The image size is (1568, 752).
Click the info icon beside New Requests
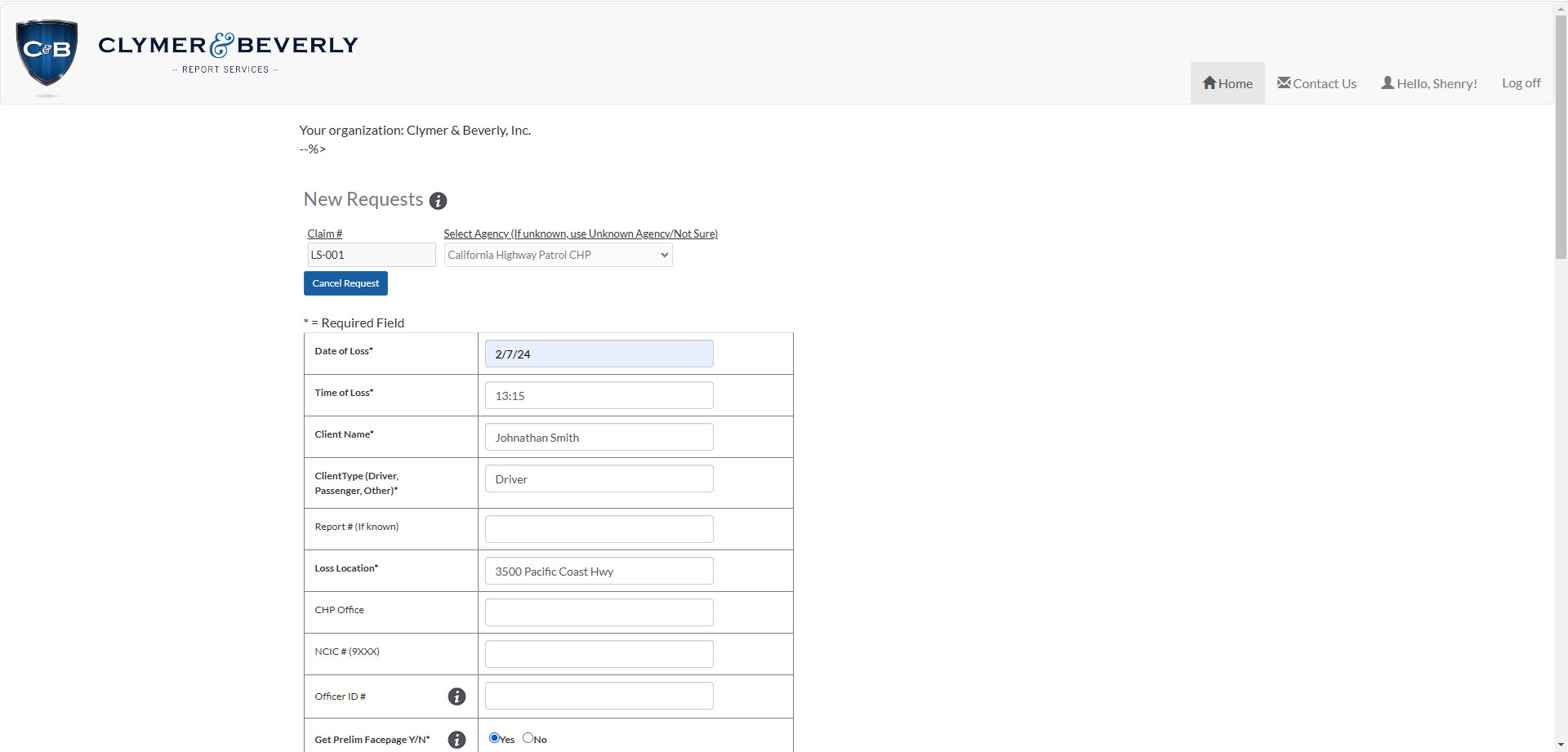438,201
